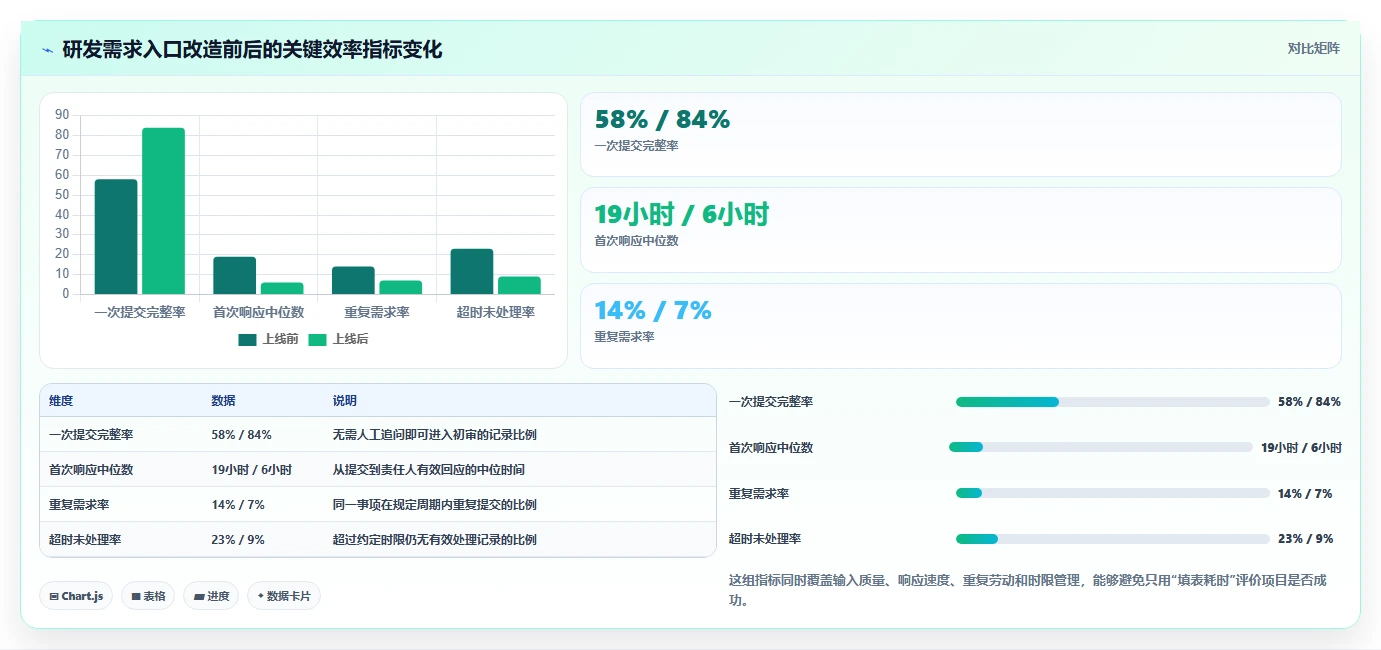Select the 数据卡片 chip
The height and width of the screenshot is (650, 1381).
coord(284,596)
